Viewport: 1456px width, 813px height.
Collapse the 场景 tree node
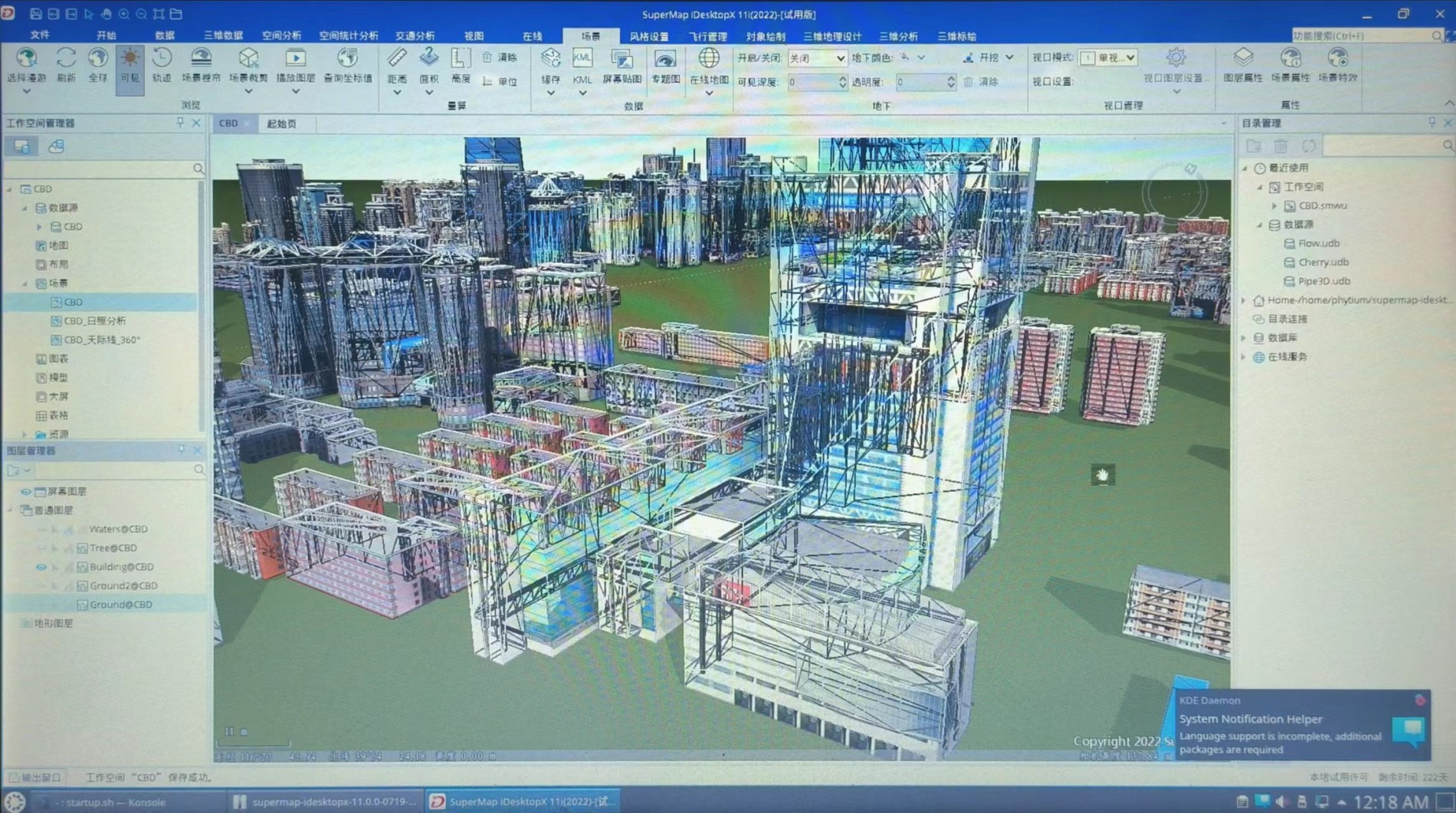[25, 284]
